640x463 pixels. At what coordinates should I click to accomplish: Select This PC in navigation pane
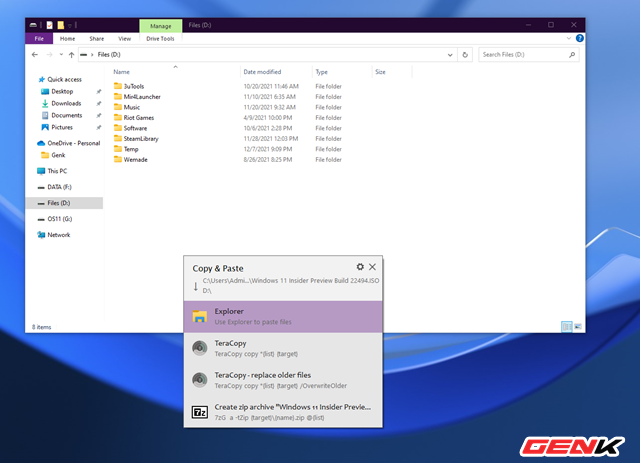pos(52,171)
